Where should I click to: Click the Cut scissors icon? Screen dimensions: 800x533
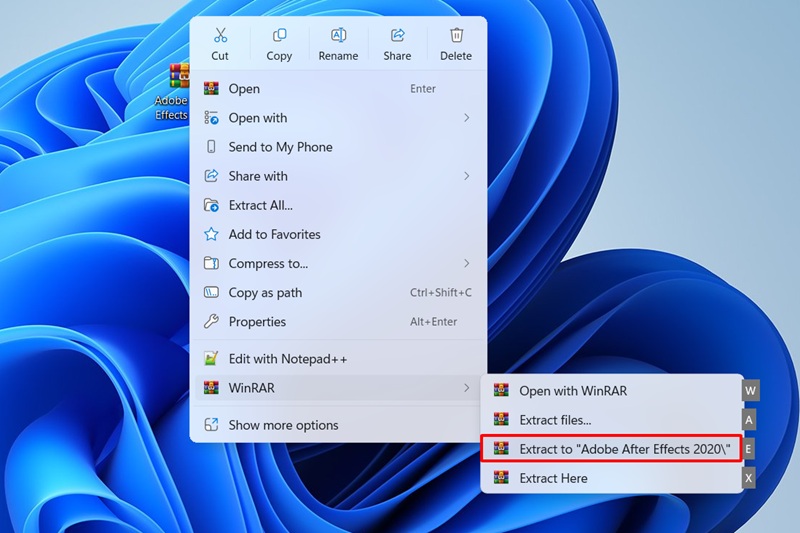[220, 35]
